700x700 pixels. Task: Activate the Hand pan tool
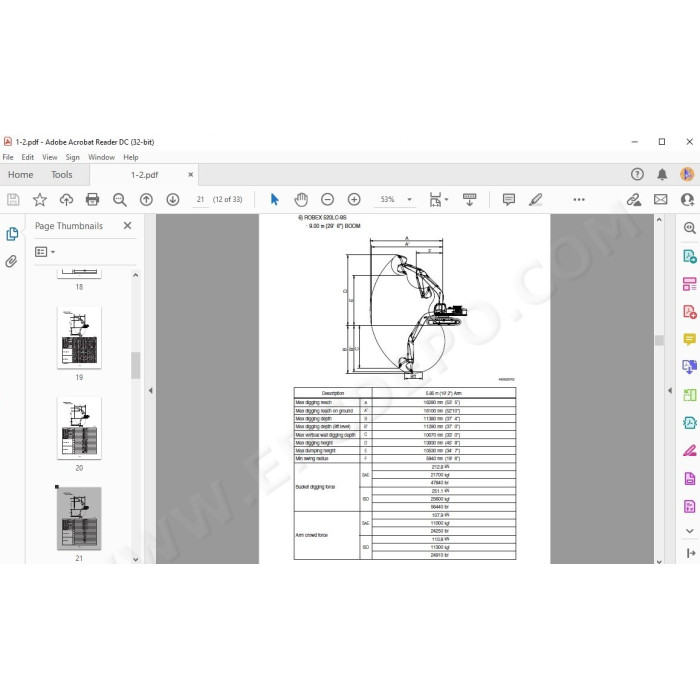[x=301, y=200]
